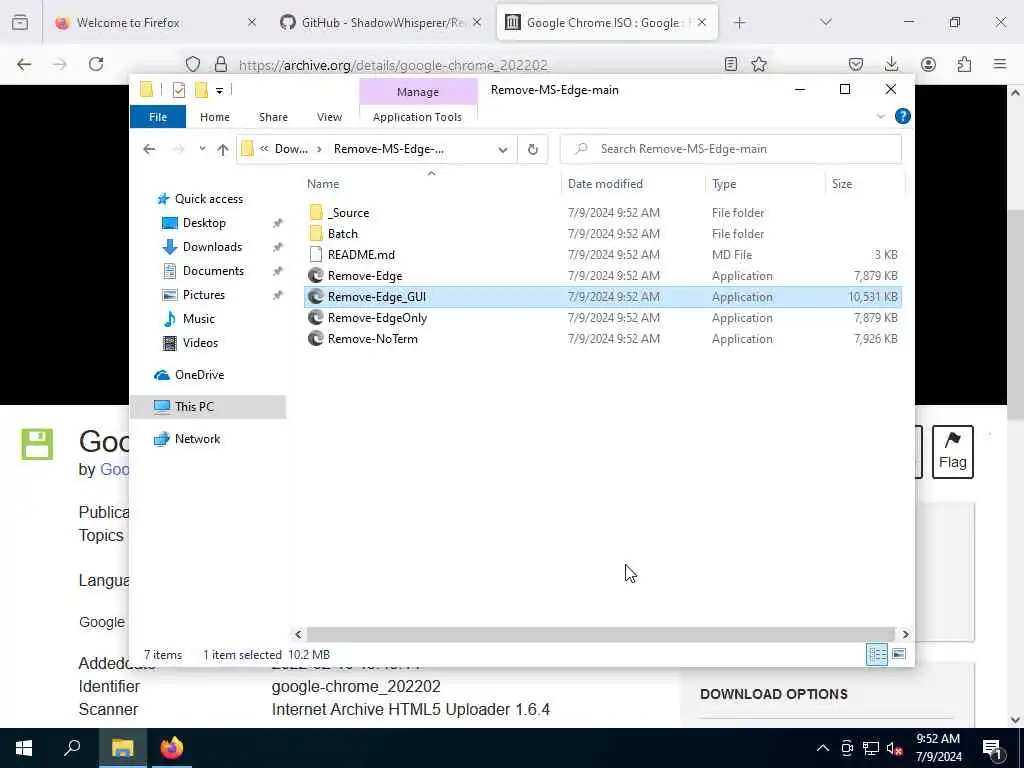Open the Windows Start menu
This screenshot has width=1024, height=768.
click(24, 748)
